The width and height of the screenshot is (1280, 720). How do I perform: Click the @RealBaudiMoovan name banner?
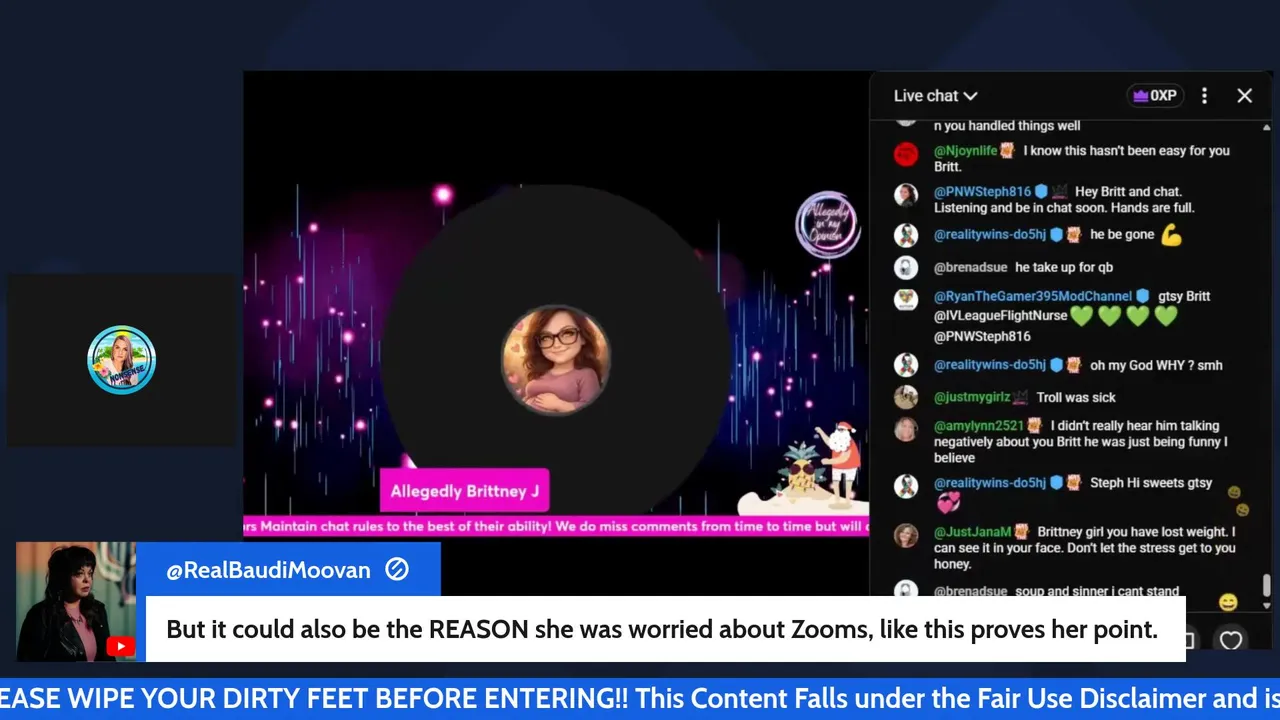pyautogui.click(x=289, y=570)
